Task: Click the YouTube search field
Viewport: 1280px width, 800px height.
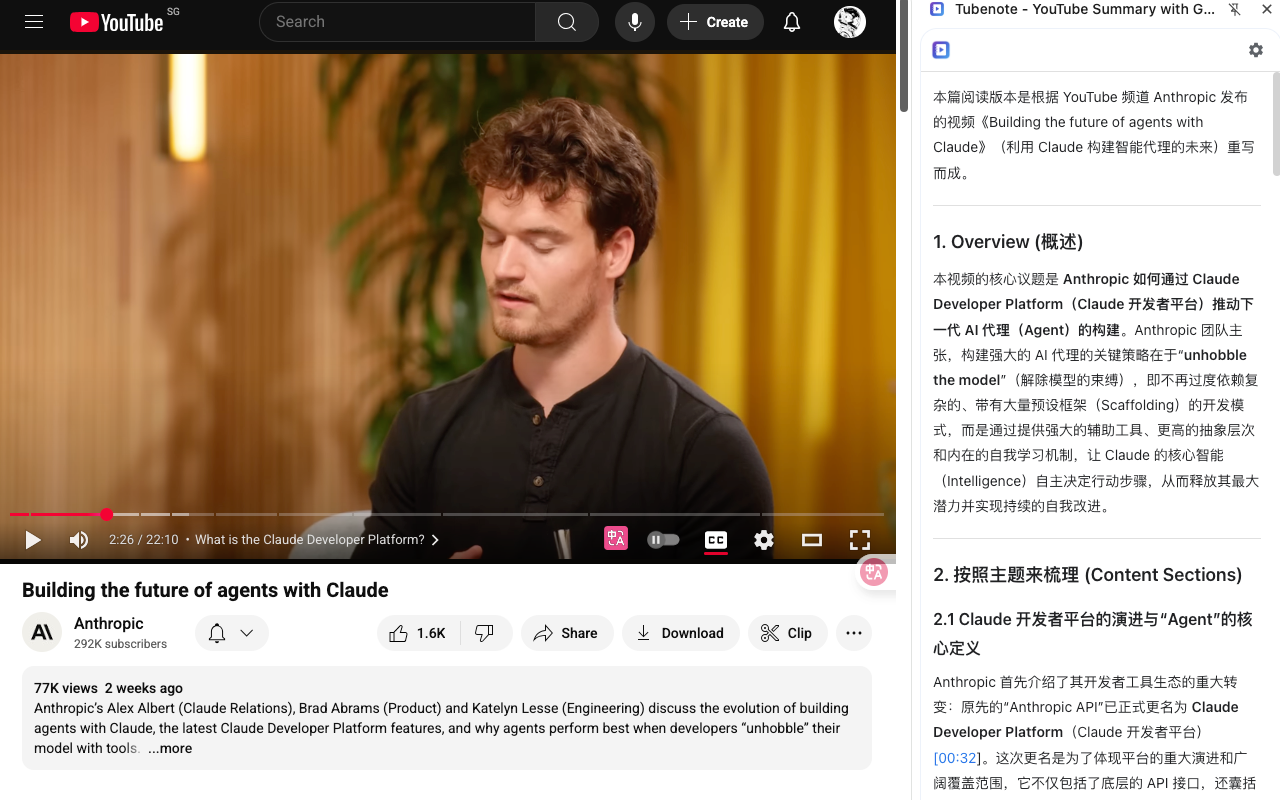Action: tap(400, 21)
